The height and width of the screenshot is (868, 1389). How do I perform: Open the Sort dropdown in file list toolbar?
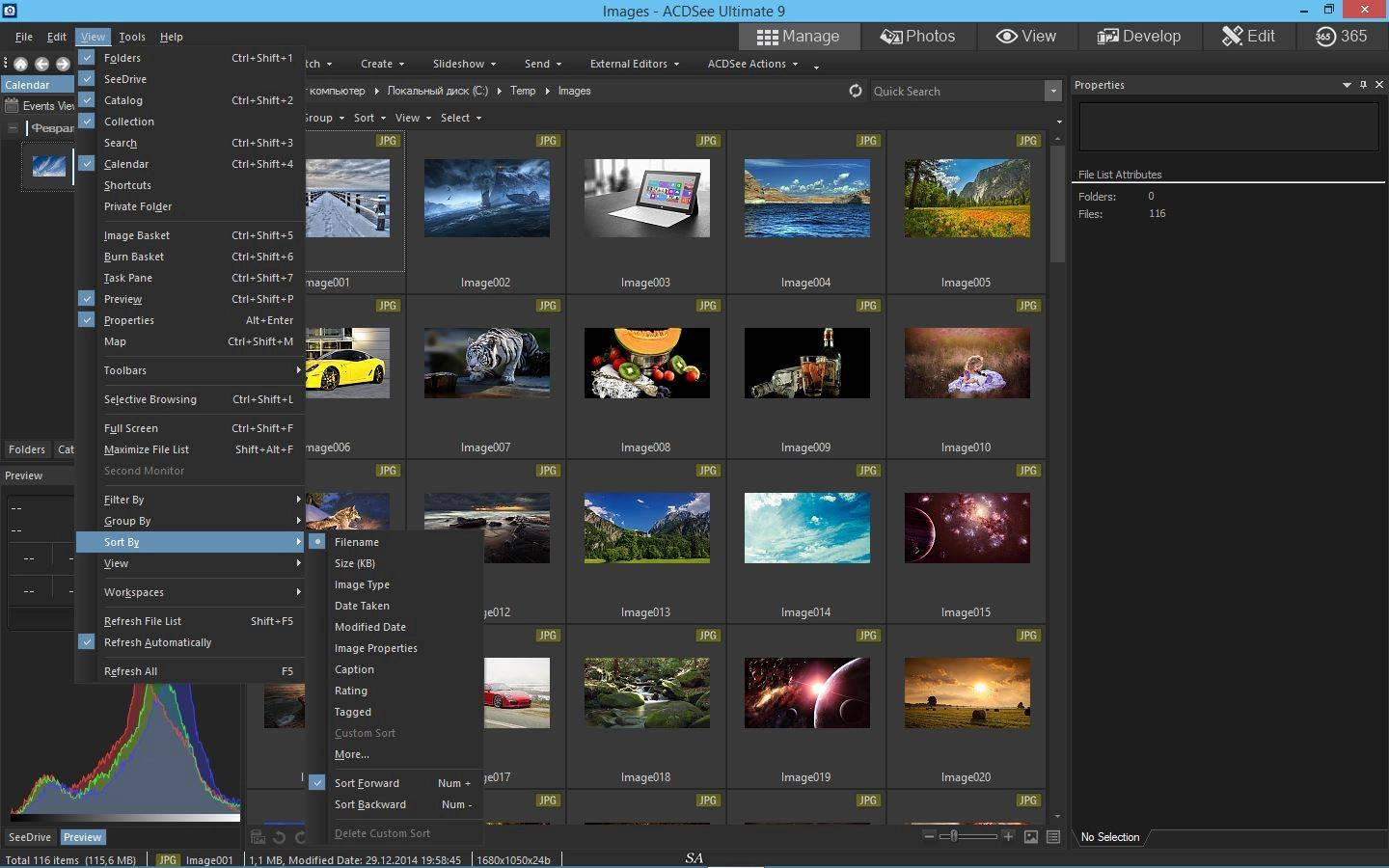369,118
